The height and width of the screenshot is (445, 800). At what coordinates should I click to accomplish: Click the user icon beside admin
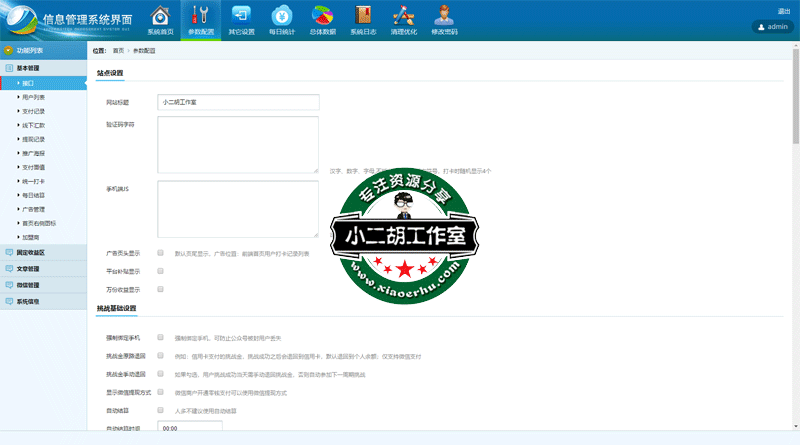click(761, 27)
